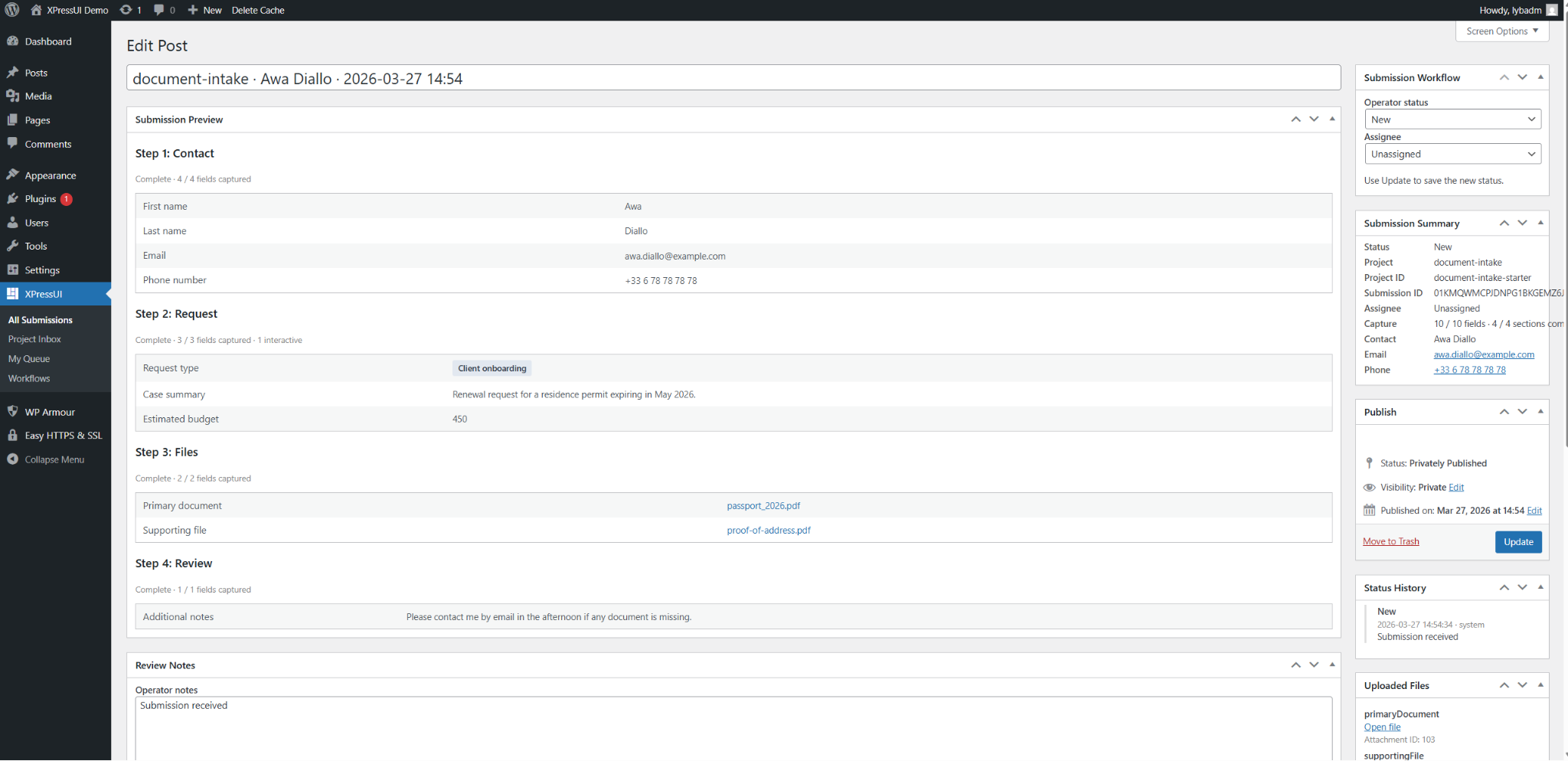
Task: Expand the Screen Options panel
Action: 1501,31
